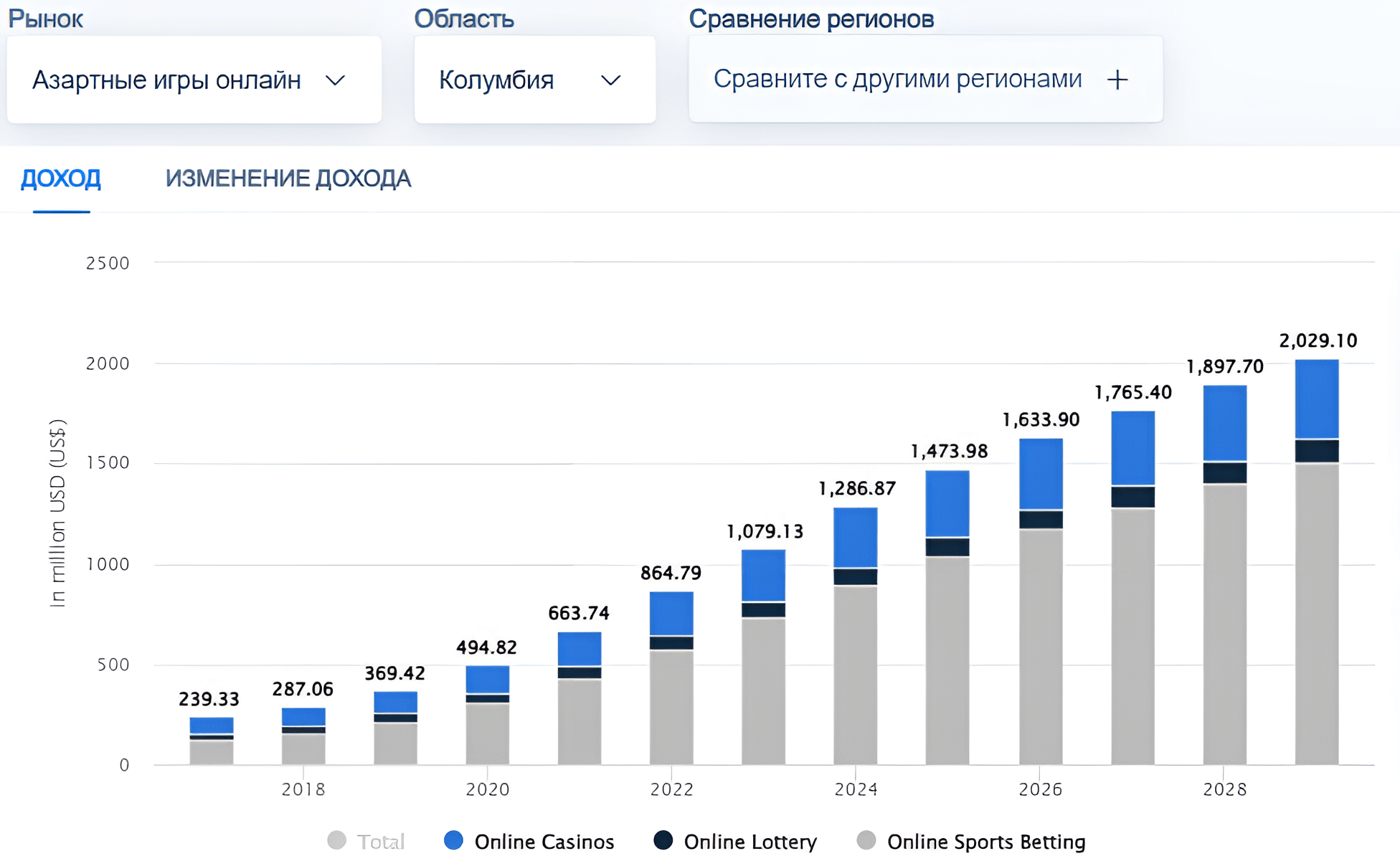The width and height of the screenshot is (1400, 866).
Task: Click the bar labeled 239.33
Action: [x=212, y=741]
